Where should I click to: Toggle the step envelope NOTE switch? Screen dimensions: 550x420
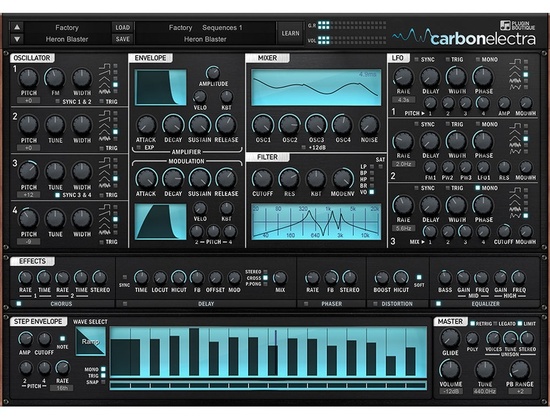[x=62, y=339]
